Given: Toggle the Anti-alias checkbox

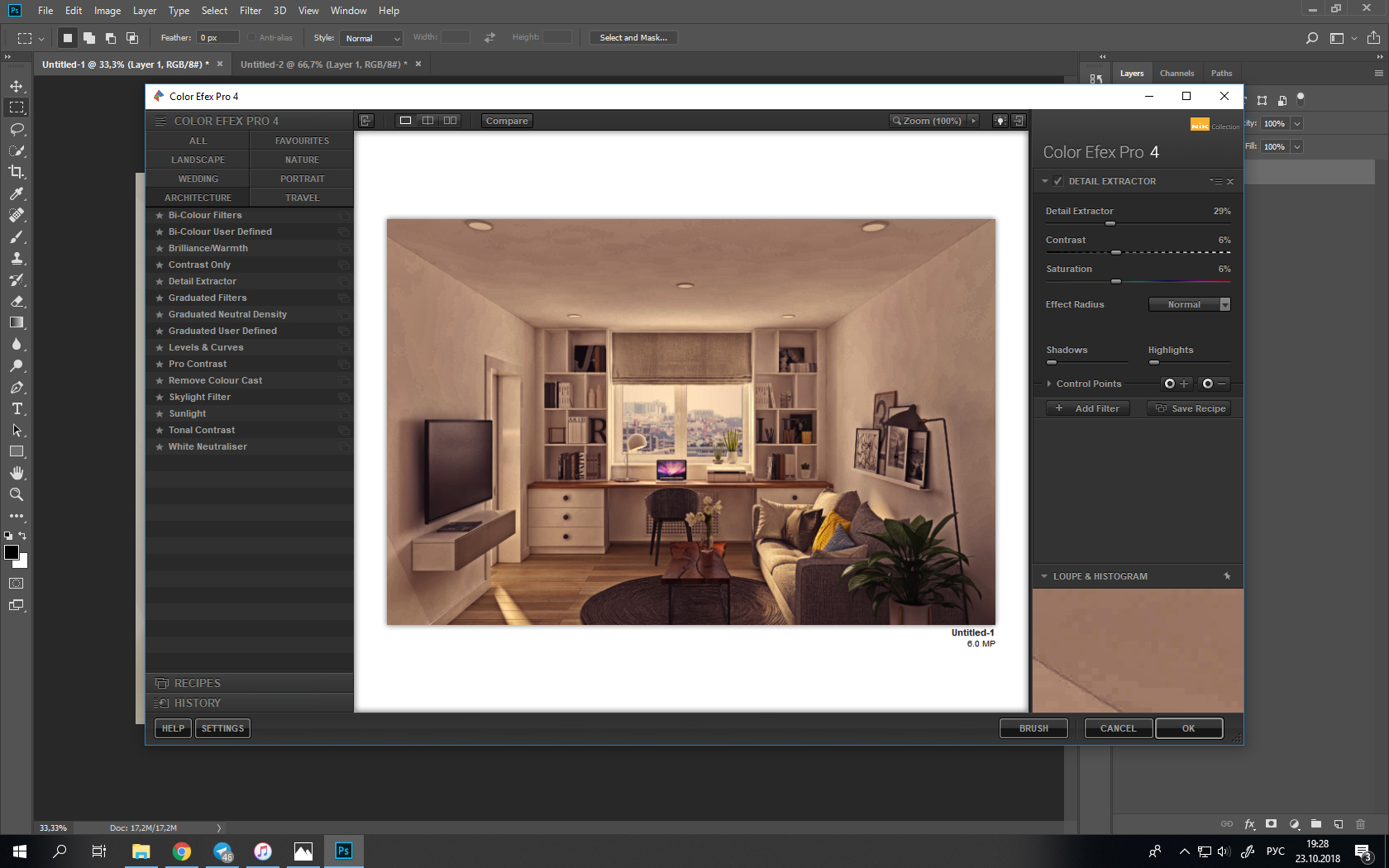Looking at the screenshot, I should coord(251,38).
